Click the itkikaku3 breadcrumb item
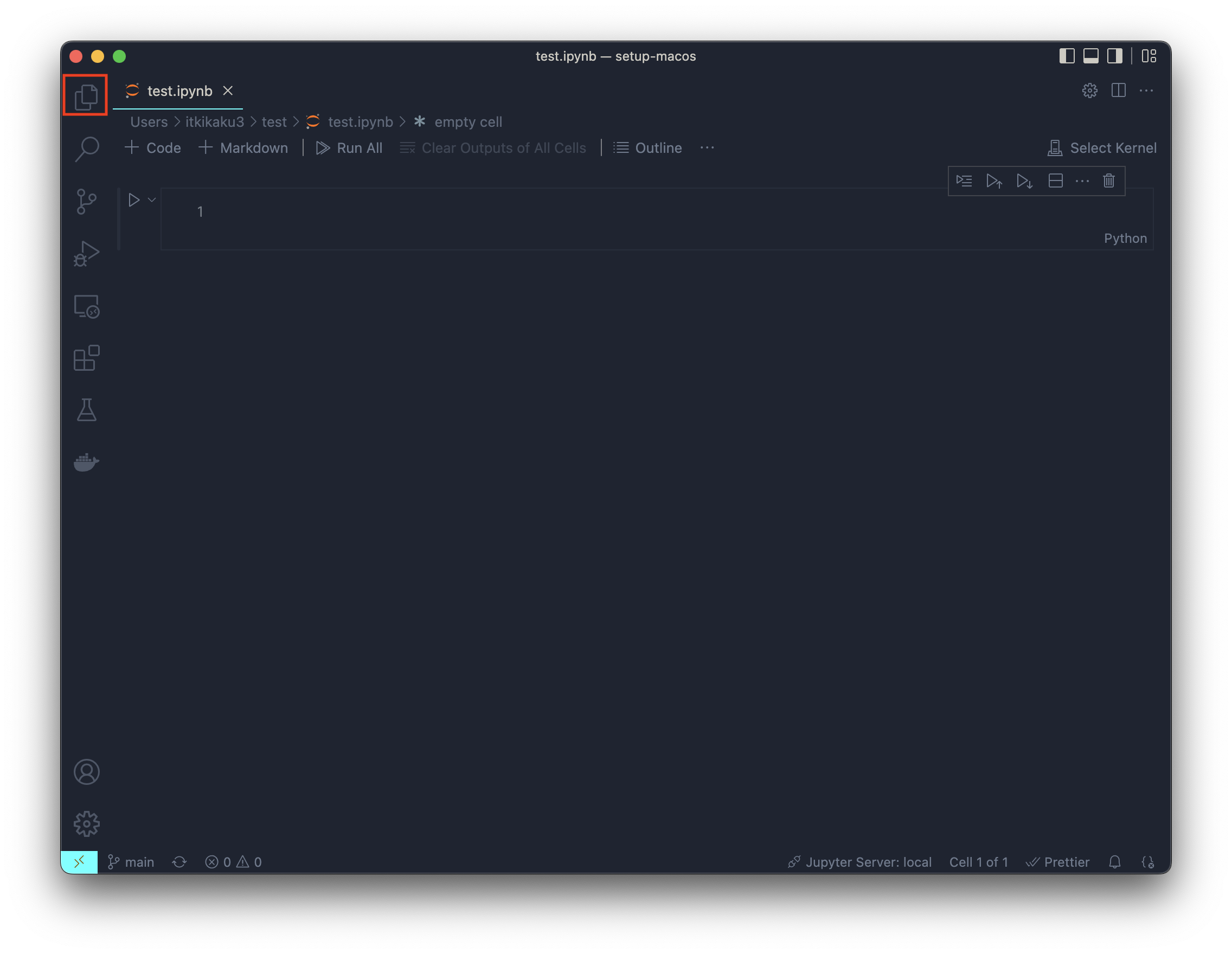Screen dimensions: 1232x954 [x=214, y=122]
